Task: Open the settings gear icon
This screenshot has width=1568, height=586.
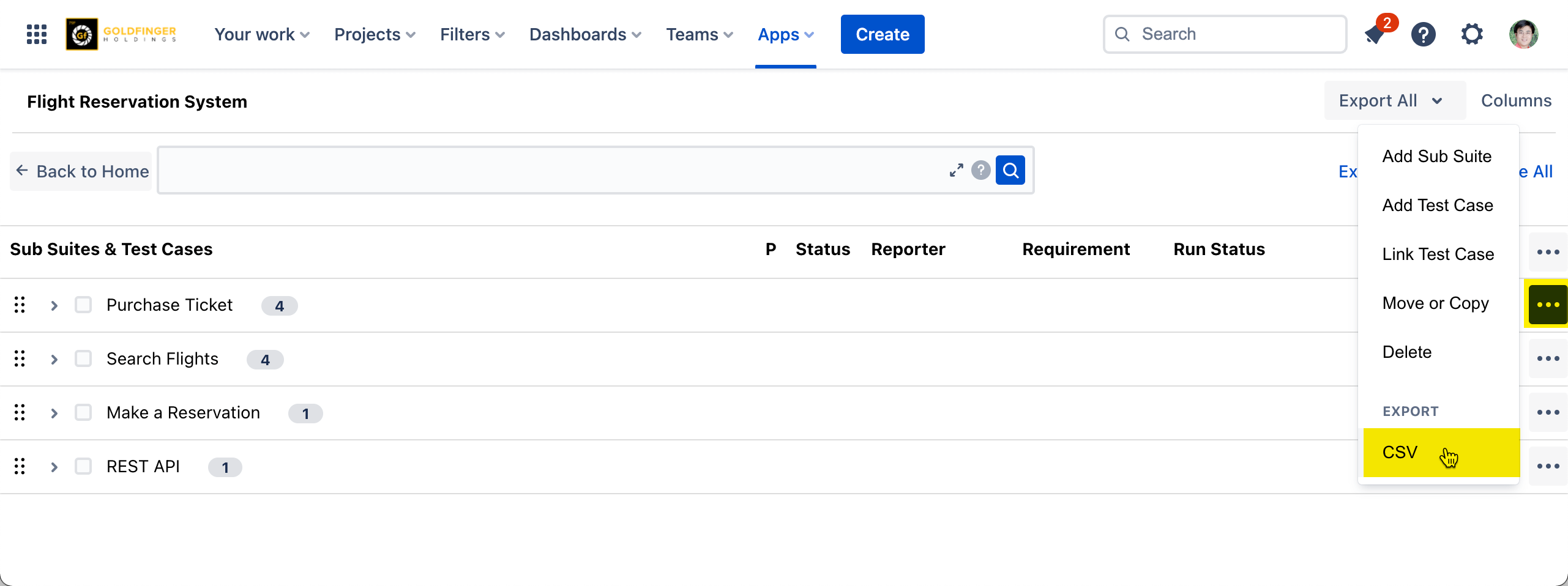Action: click(1472, 34)
